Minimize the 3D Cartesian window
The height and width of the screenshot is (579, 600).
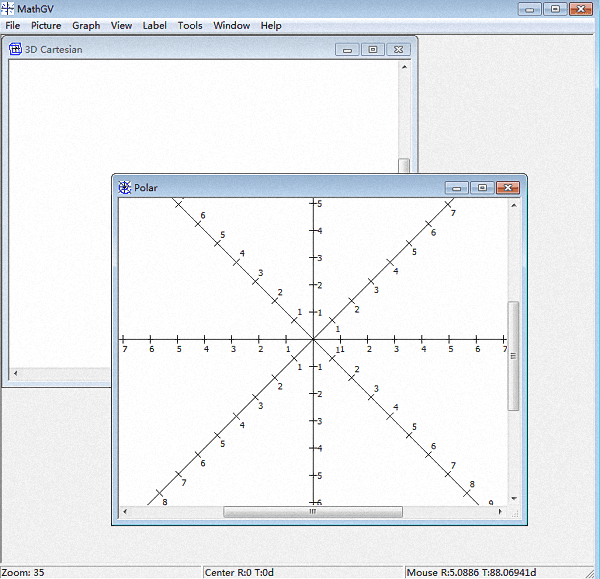(347, 49)
